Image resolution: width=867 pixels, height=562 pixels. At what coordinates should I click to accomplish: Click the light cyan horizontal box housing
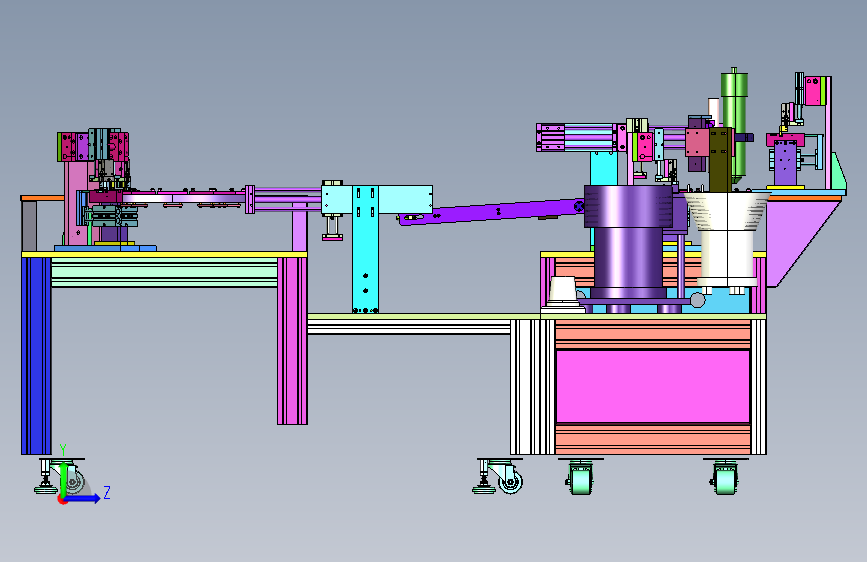point(377,199)
